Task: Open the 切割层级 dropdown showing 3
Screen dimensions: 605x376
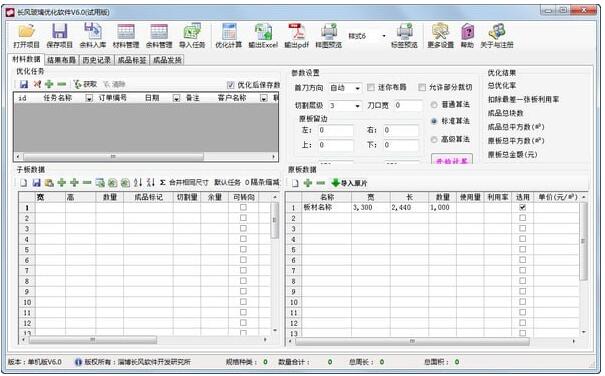Action: 357,106
